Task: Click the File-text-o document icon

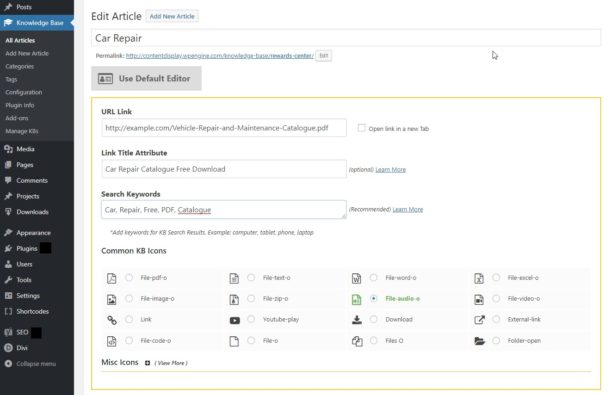Action: click(x=234, y=278)
